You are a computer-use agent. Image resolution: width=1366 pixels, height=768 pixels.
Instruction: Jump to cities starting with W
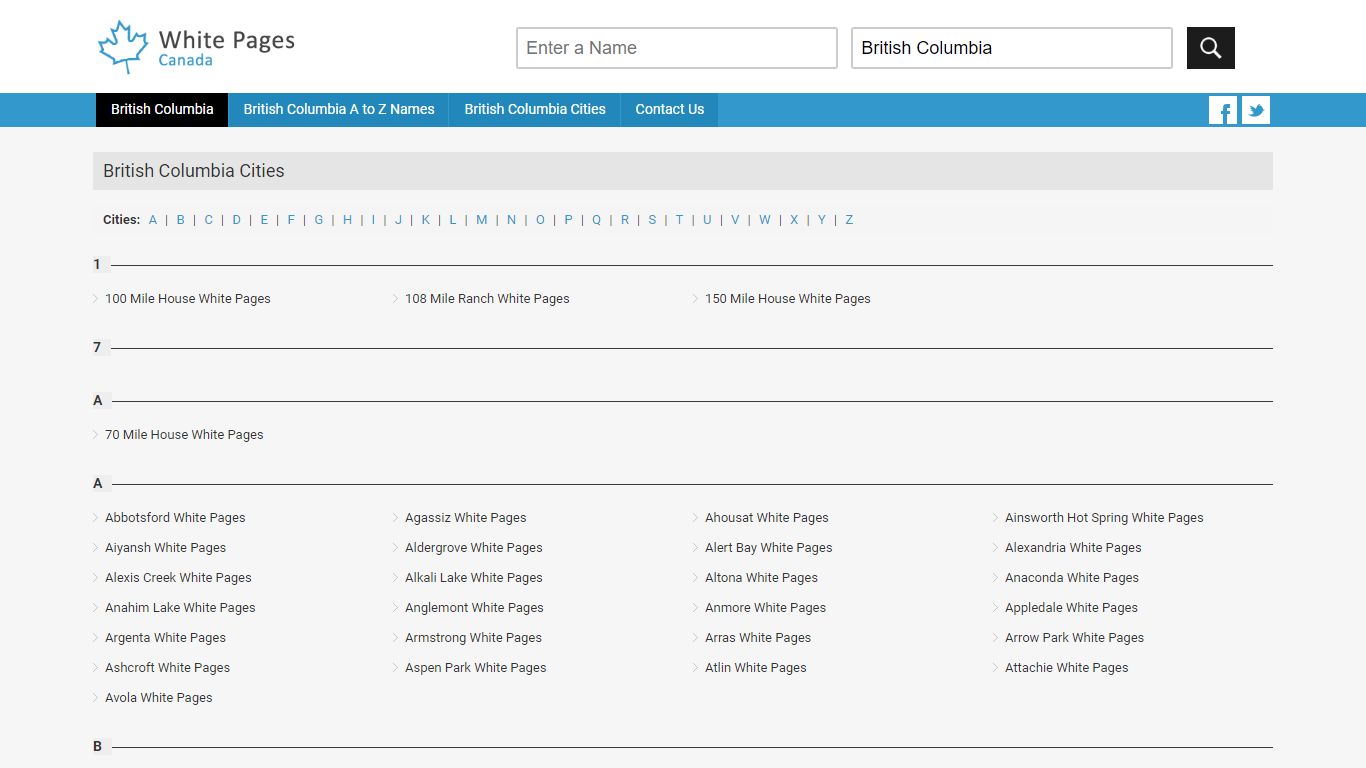point(764,220)
